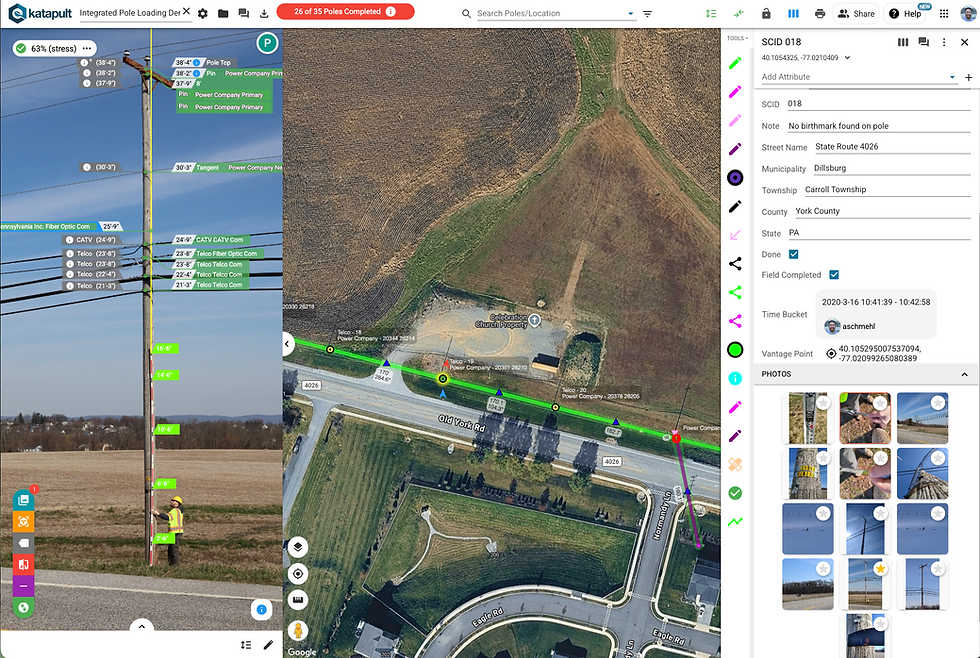Select the magenta pencil tool
Image resolution: width=980 pixels, height=658 pixels.
pos(735,91)
